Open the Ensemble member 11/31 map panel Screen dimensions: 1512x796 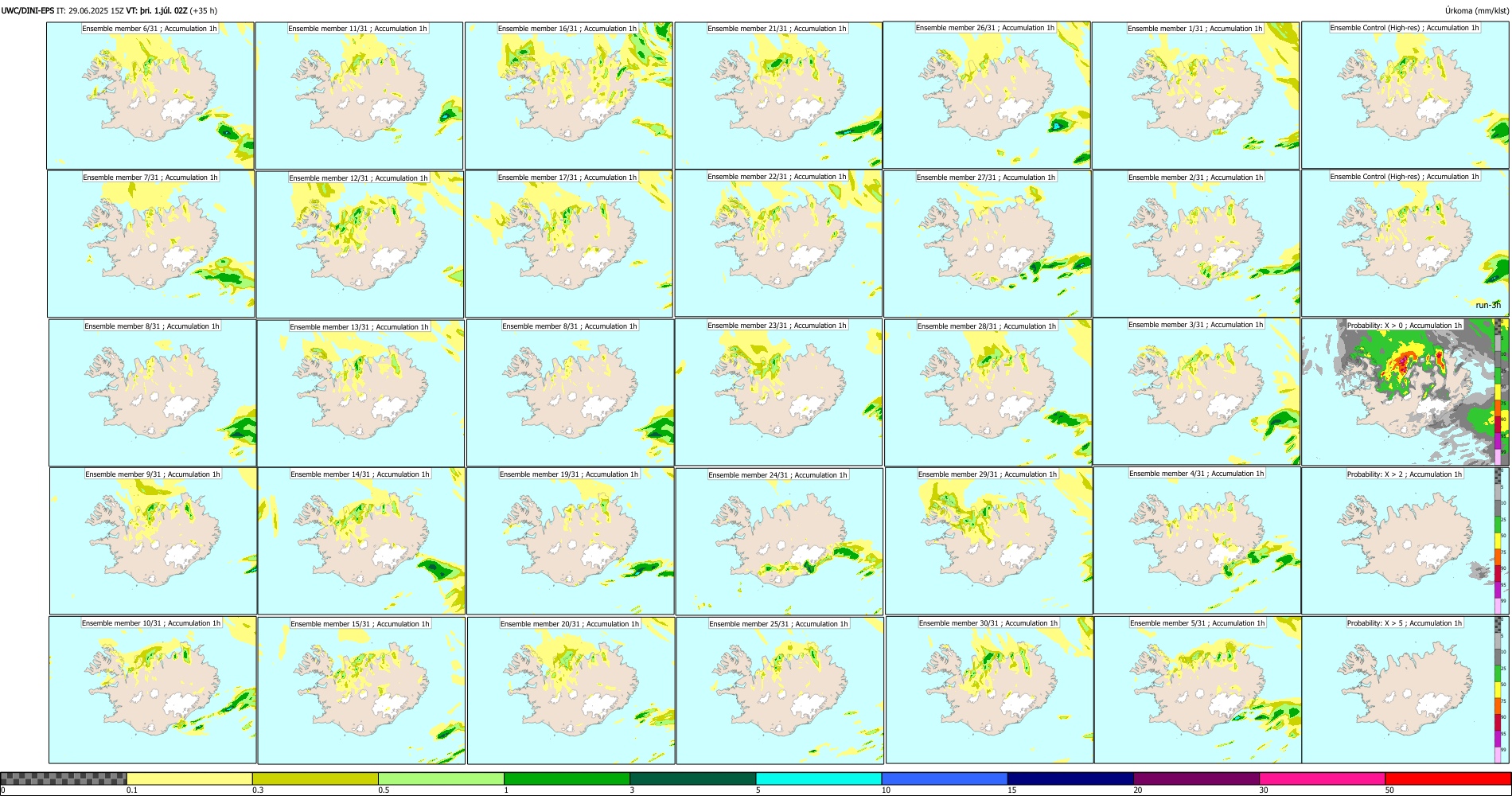pyautogui.click(x=359, y=96)
